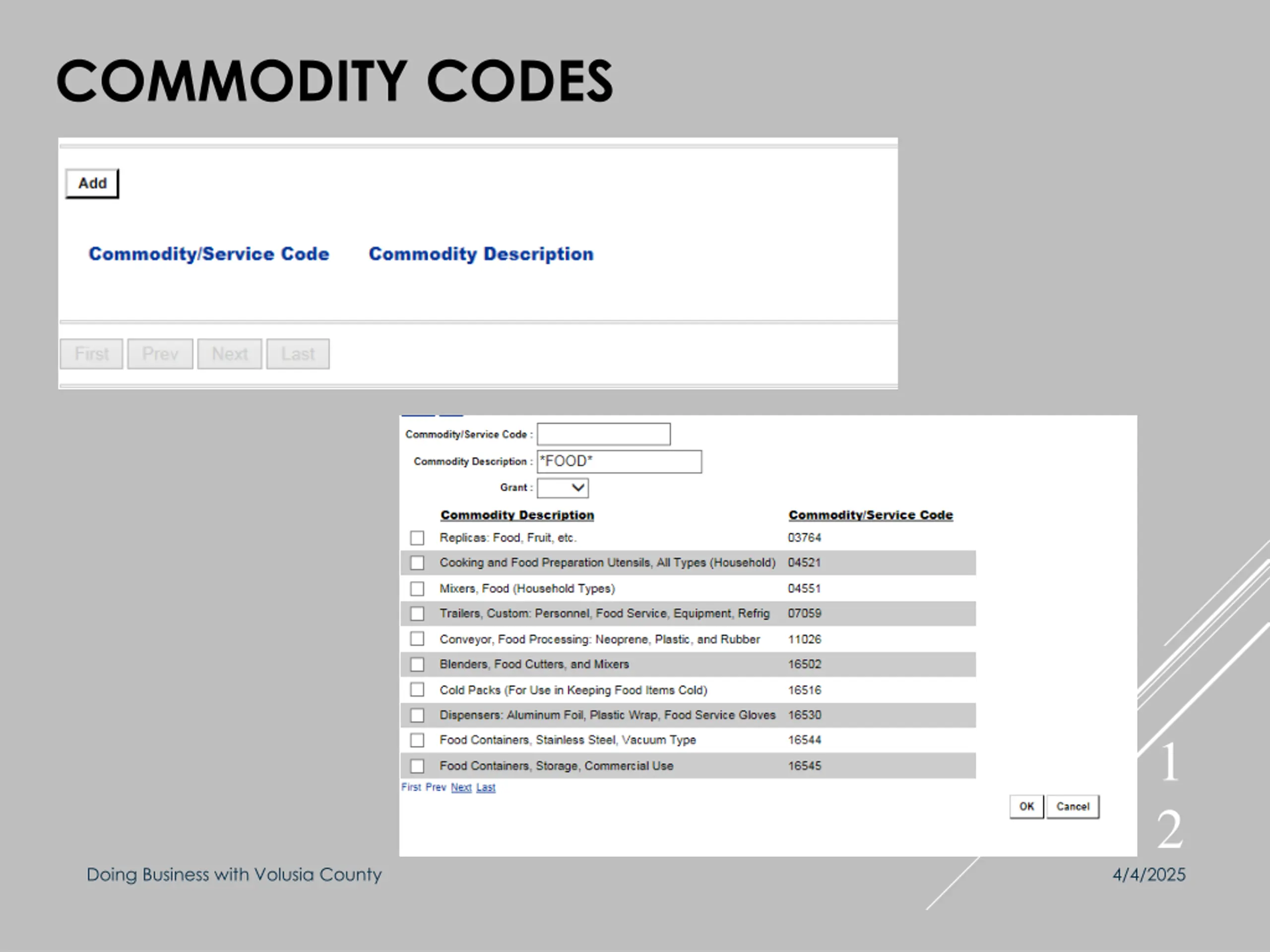Click code 07059
1270x952 pixels.
point(804,613)
